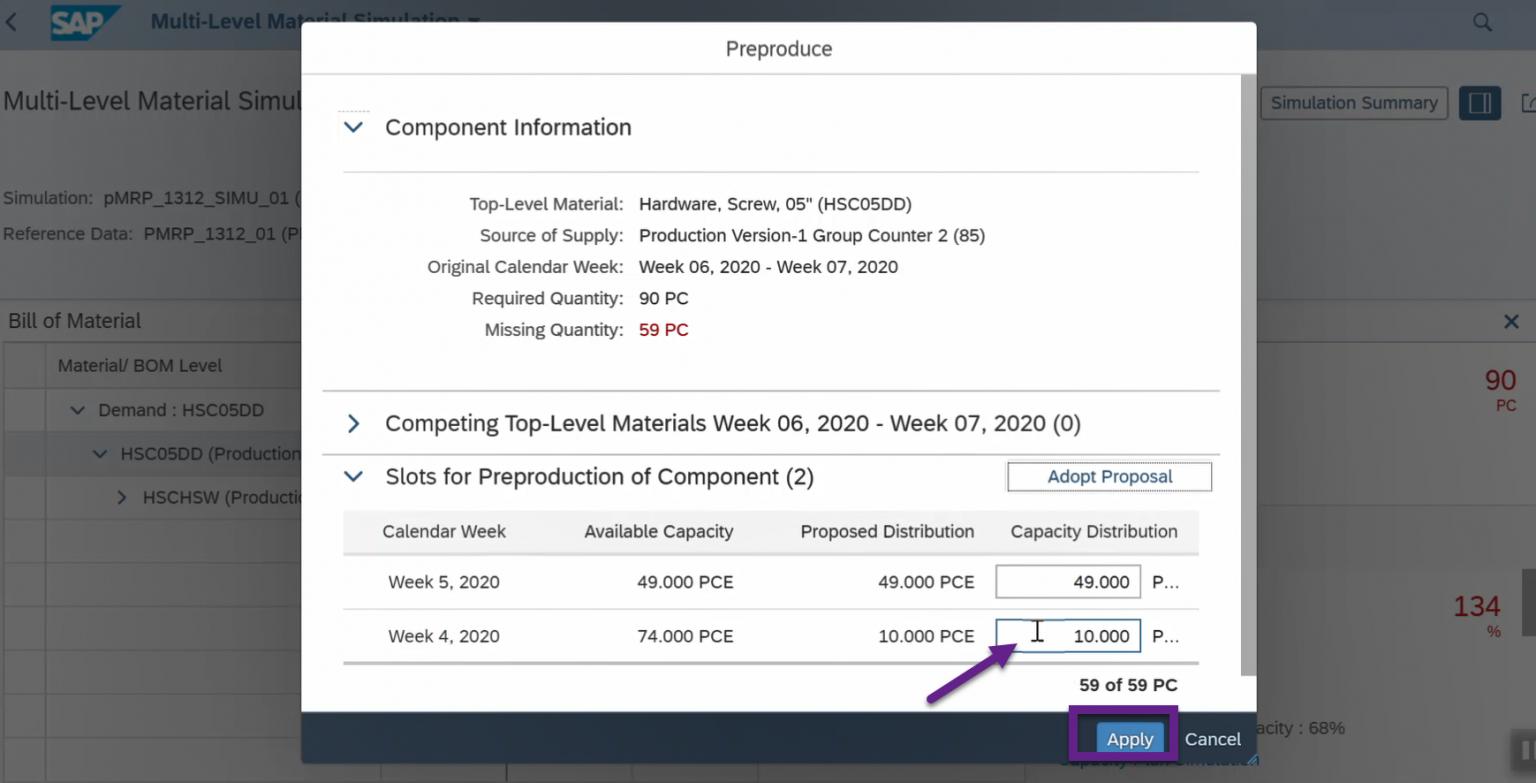
Task: Close the capacity chart panel with its X icon
Action: tap(1512, 321)
